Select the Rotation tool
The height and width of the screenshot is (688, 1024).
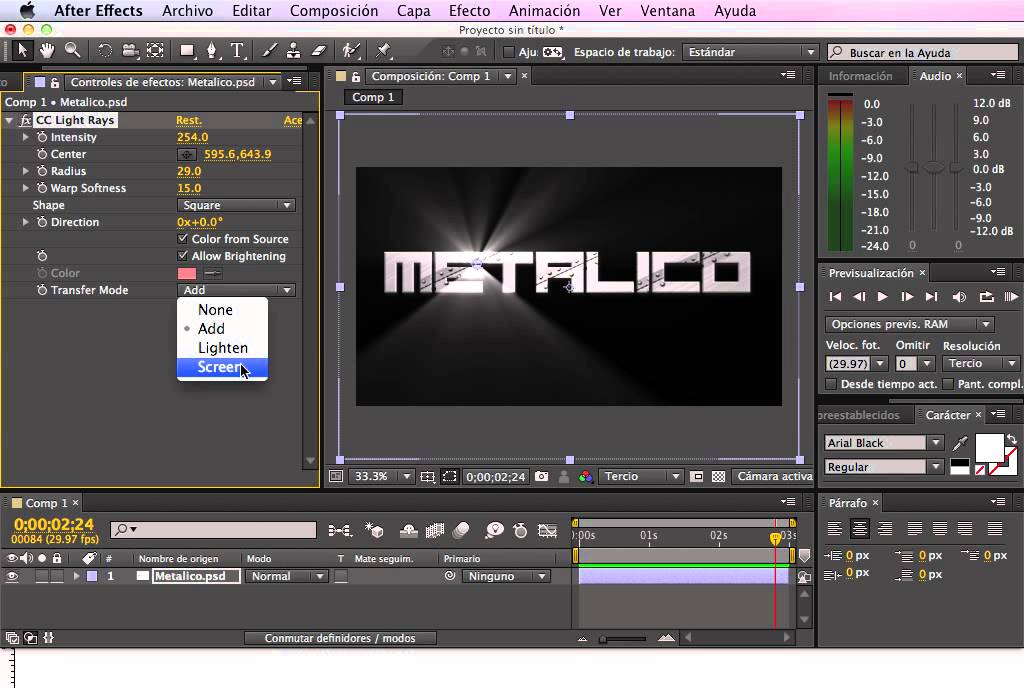104,50
